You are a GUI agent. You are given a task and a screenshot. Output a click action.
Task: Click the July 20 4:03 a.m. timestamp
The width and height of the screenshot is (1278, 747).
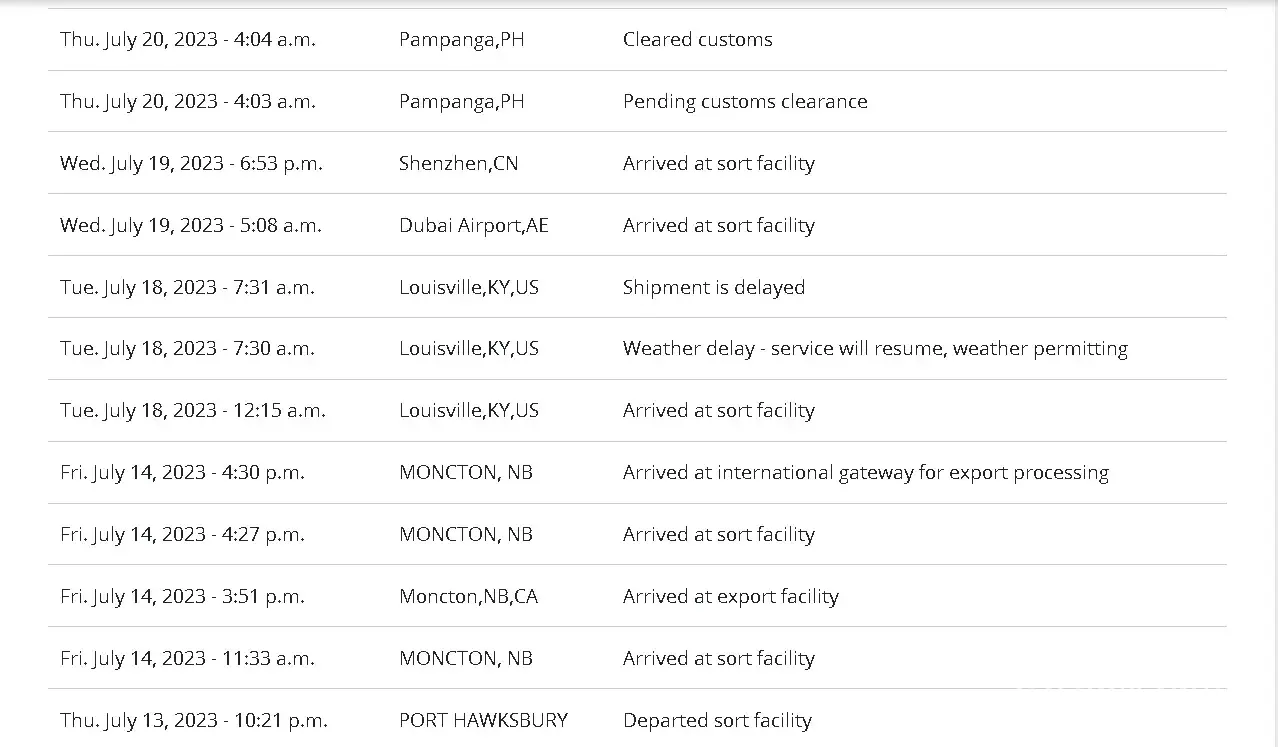click(187, 102)
